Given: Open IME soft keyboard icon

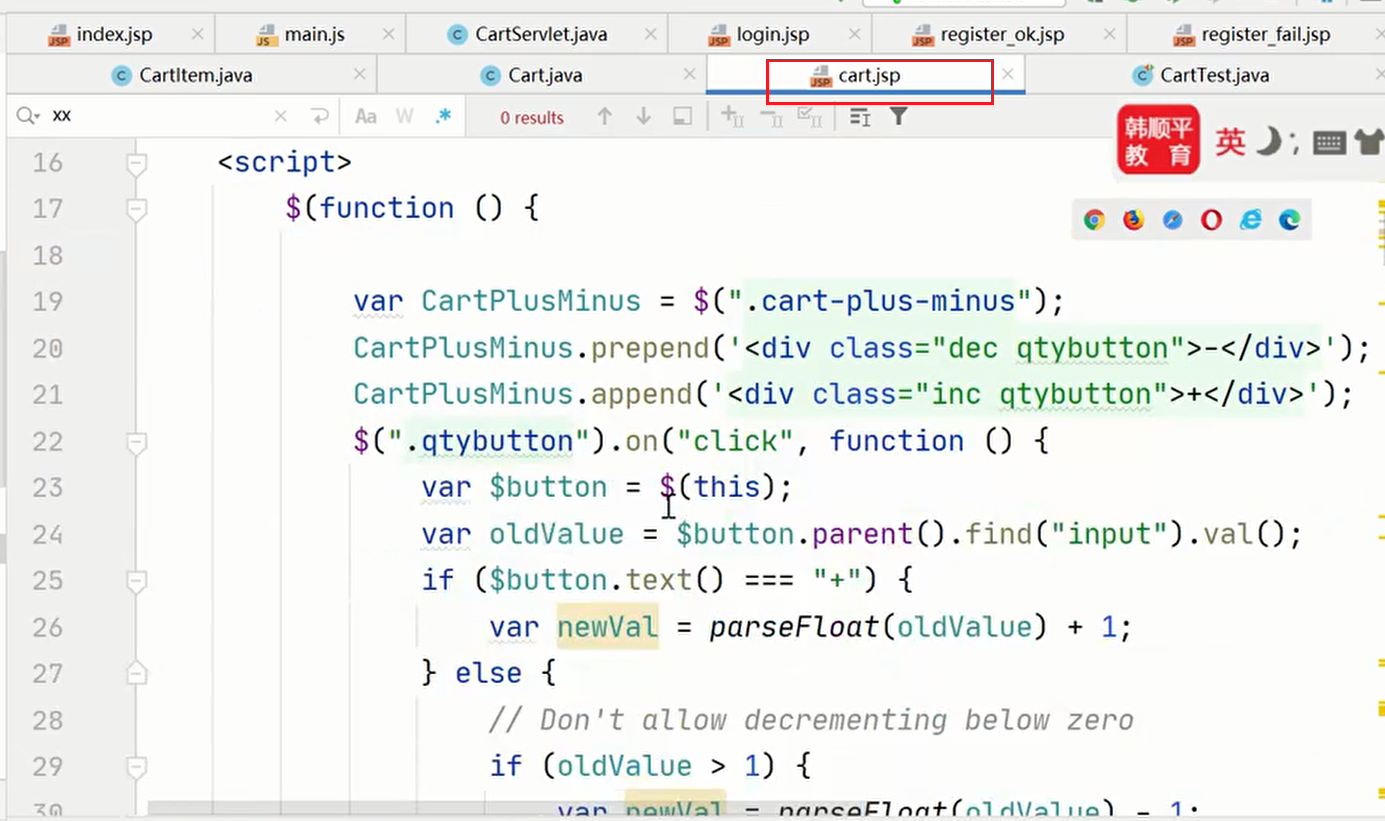Looking at the screenshot, I should (x=1329, y=143).
